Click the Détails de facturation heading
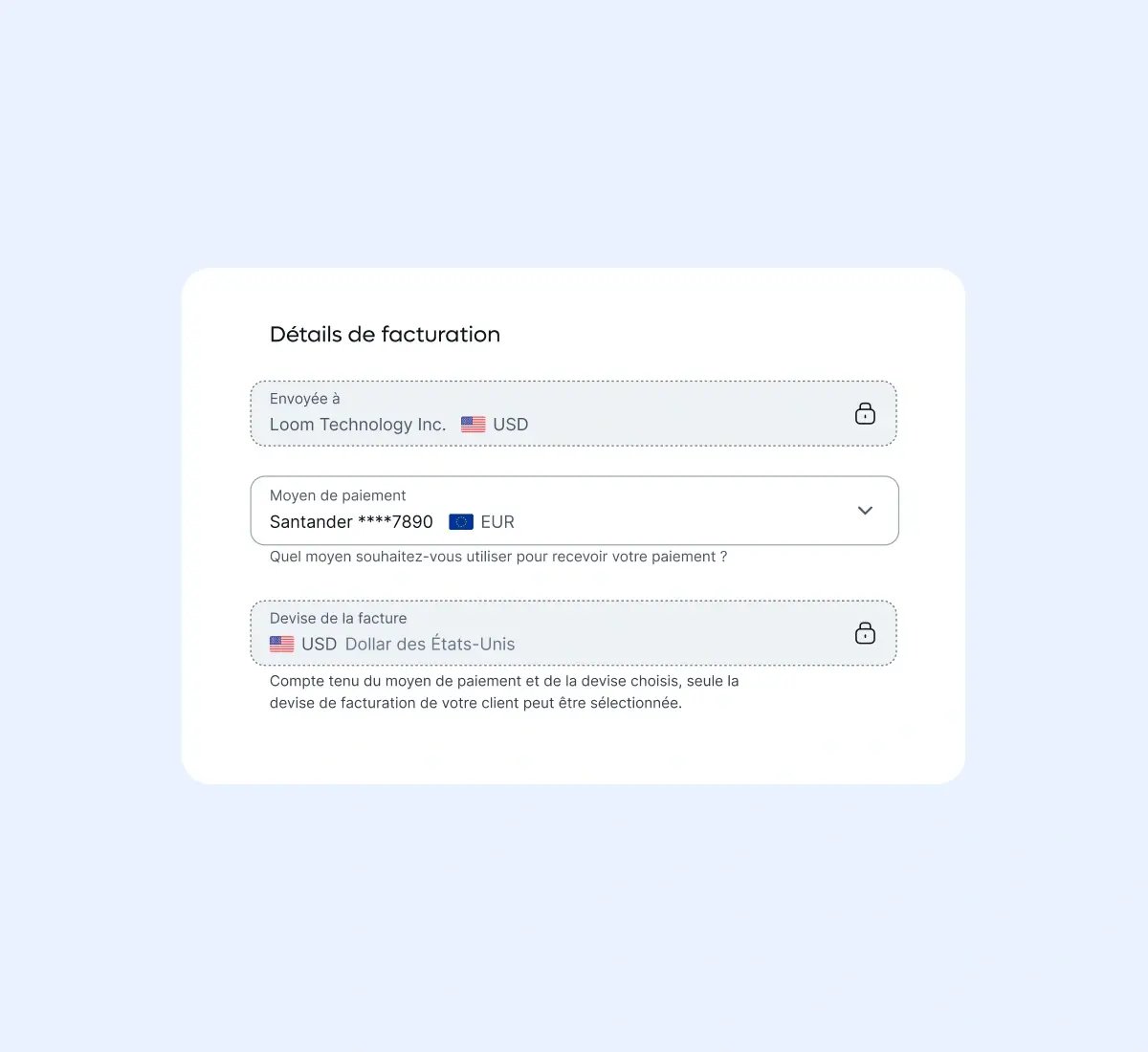Viewport: 1148px width, 1052px height. [x=385, y=335]
